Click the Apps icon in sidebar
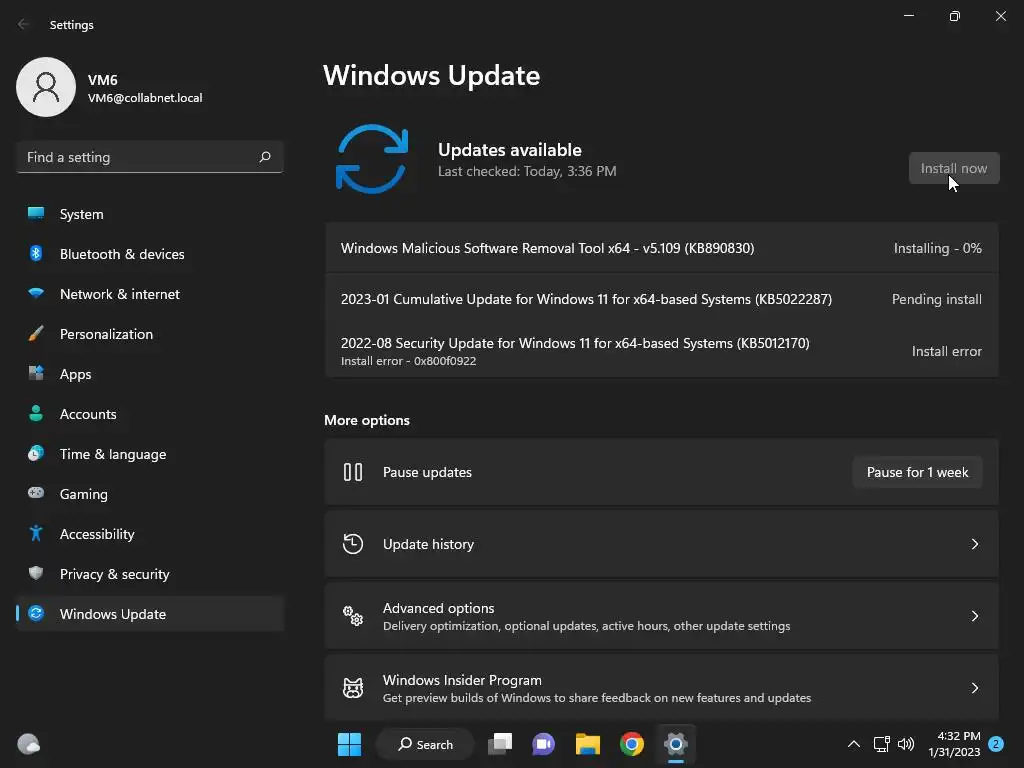This screenshot has width=1024, height=768. click(x=36, y=374)
